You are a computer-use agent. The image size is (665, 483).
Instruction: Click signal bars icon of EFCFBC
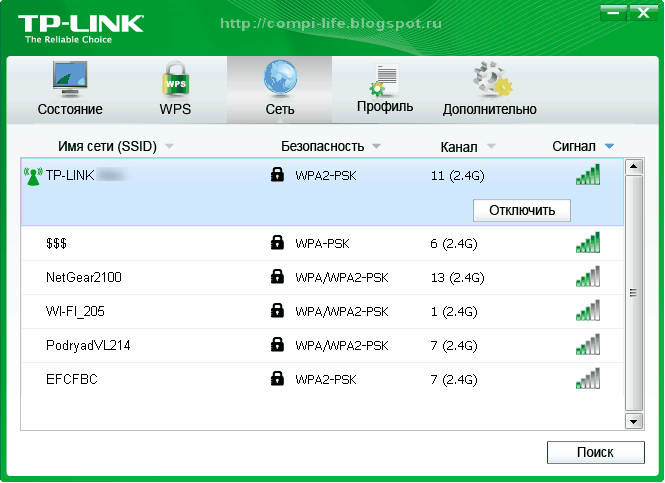pyautogui.click(x=588, y=378)
